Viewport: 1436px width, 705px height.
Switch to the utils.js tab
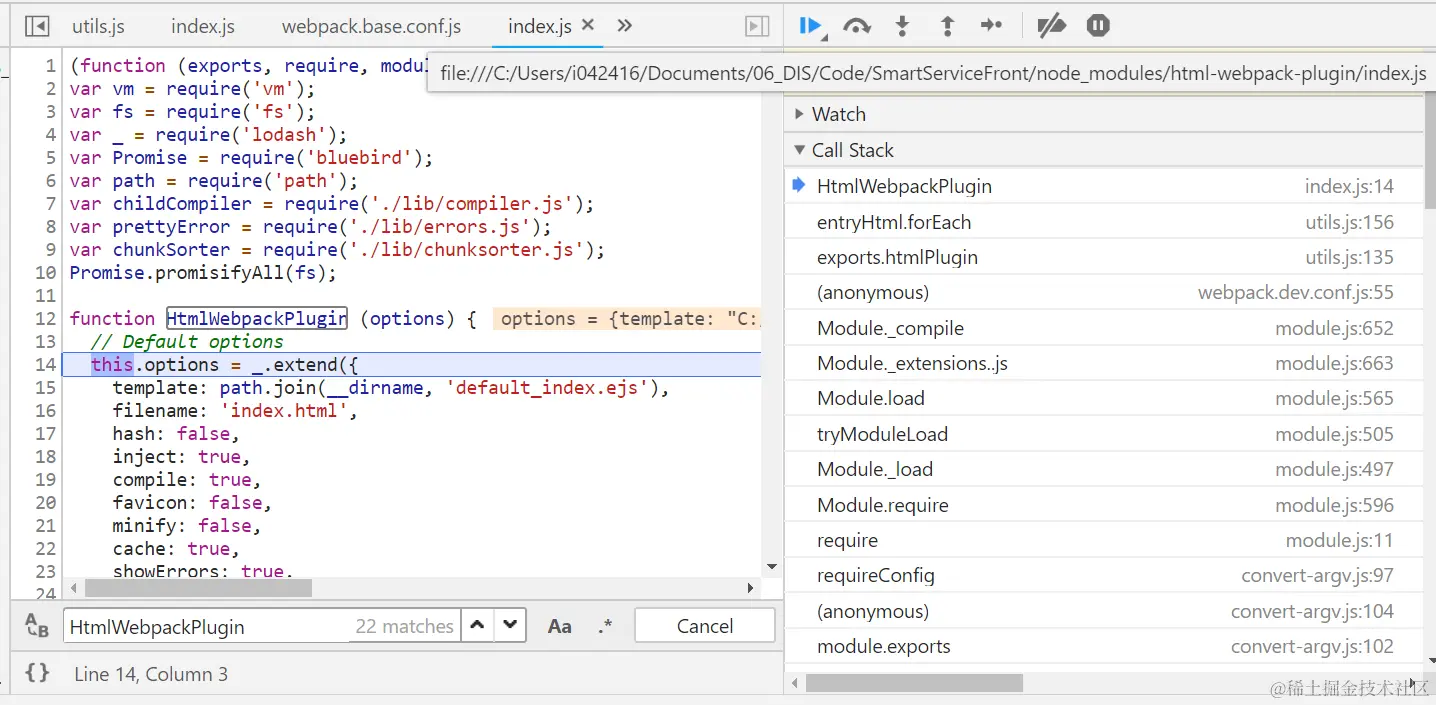98,27
